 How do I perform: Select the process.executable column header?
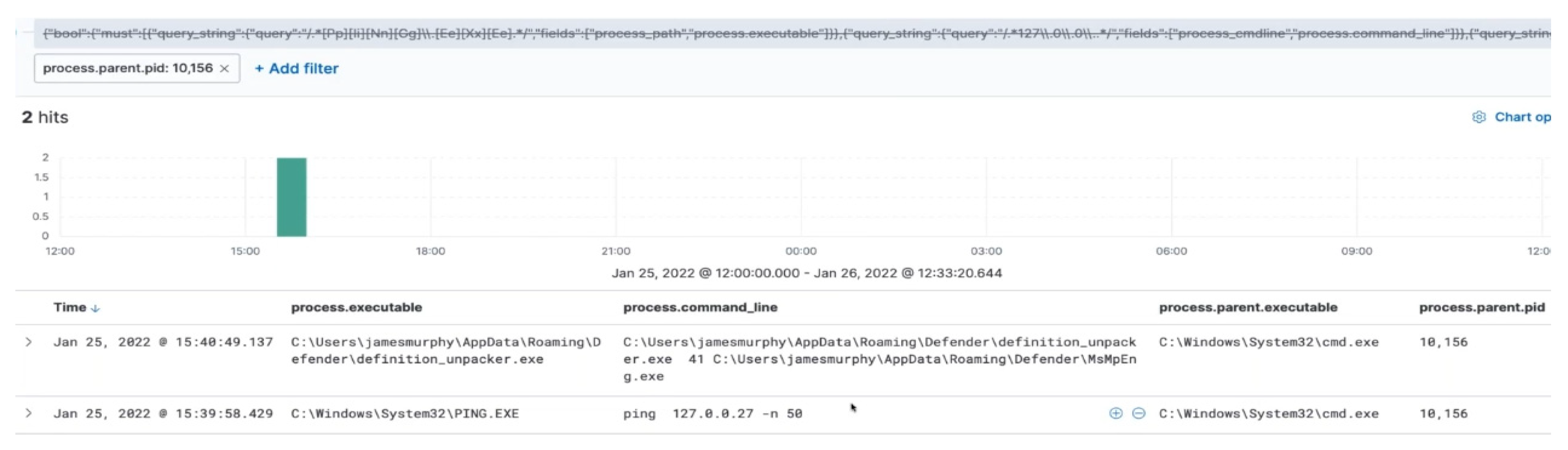pyautogui.click(x=356, y=307)
